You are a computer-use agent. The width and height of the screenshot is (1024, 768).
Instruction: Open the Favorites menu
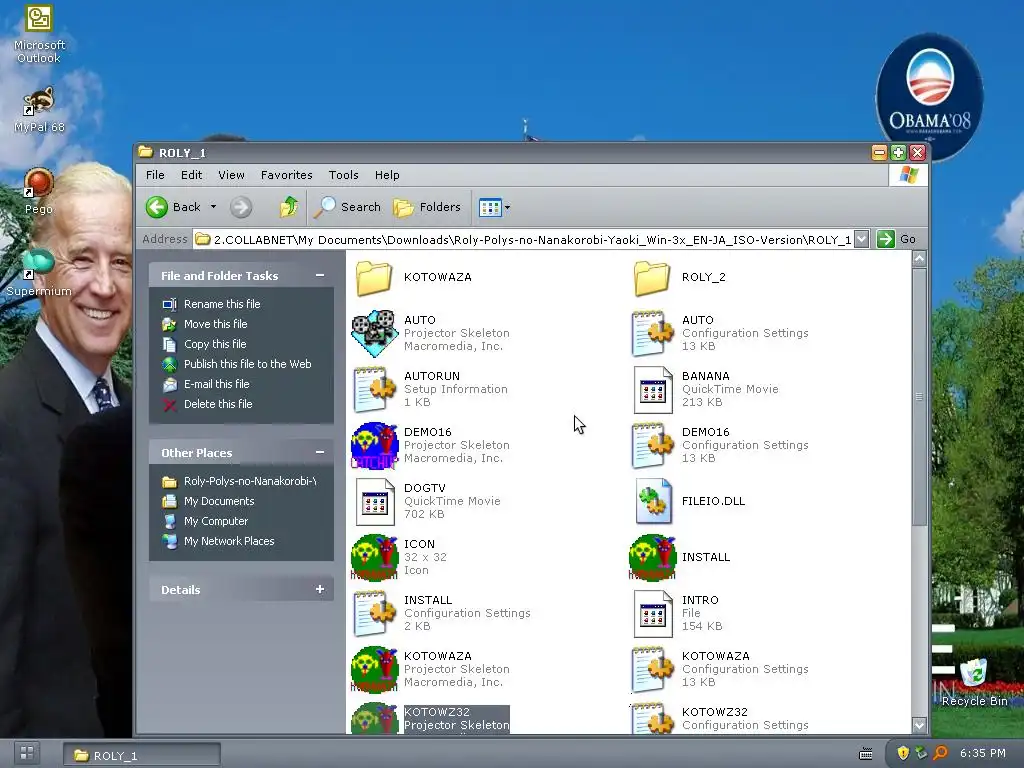pyautogui.click(x=287, y=175)
